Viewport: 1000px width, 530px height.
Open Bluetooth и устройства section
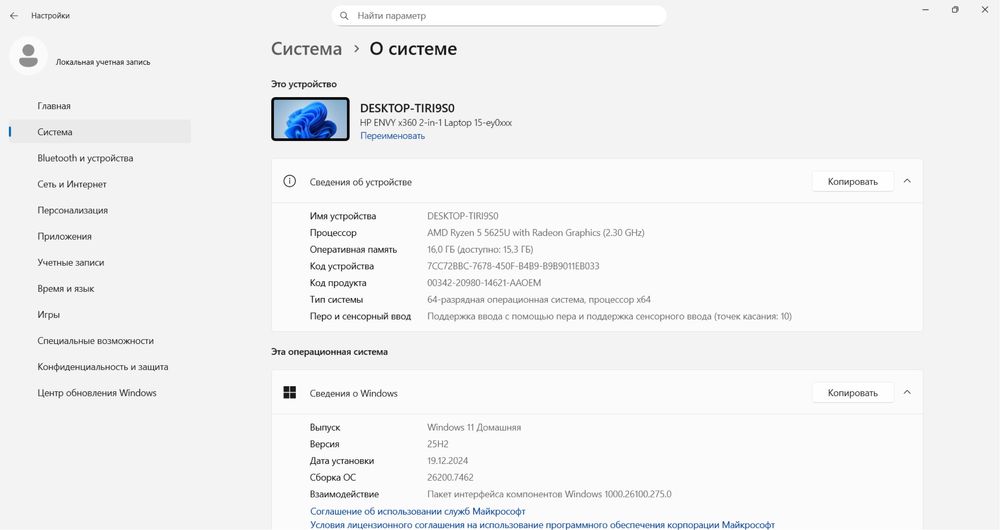point(99,158)
